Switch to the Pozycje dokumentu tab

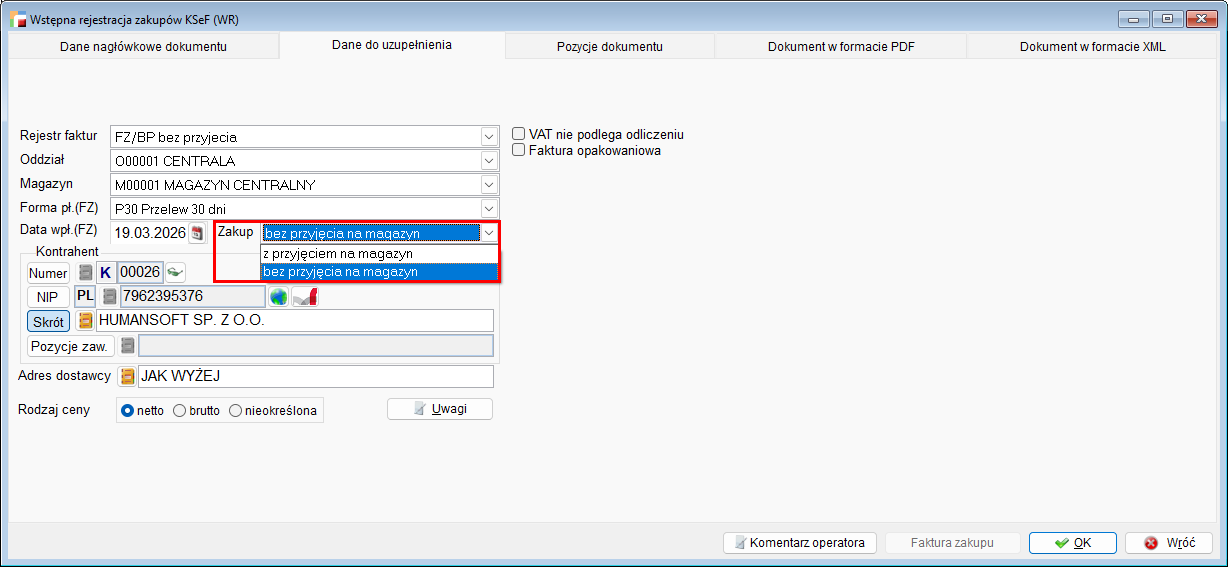(x=609, y=47)
